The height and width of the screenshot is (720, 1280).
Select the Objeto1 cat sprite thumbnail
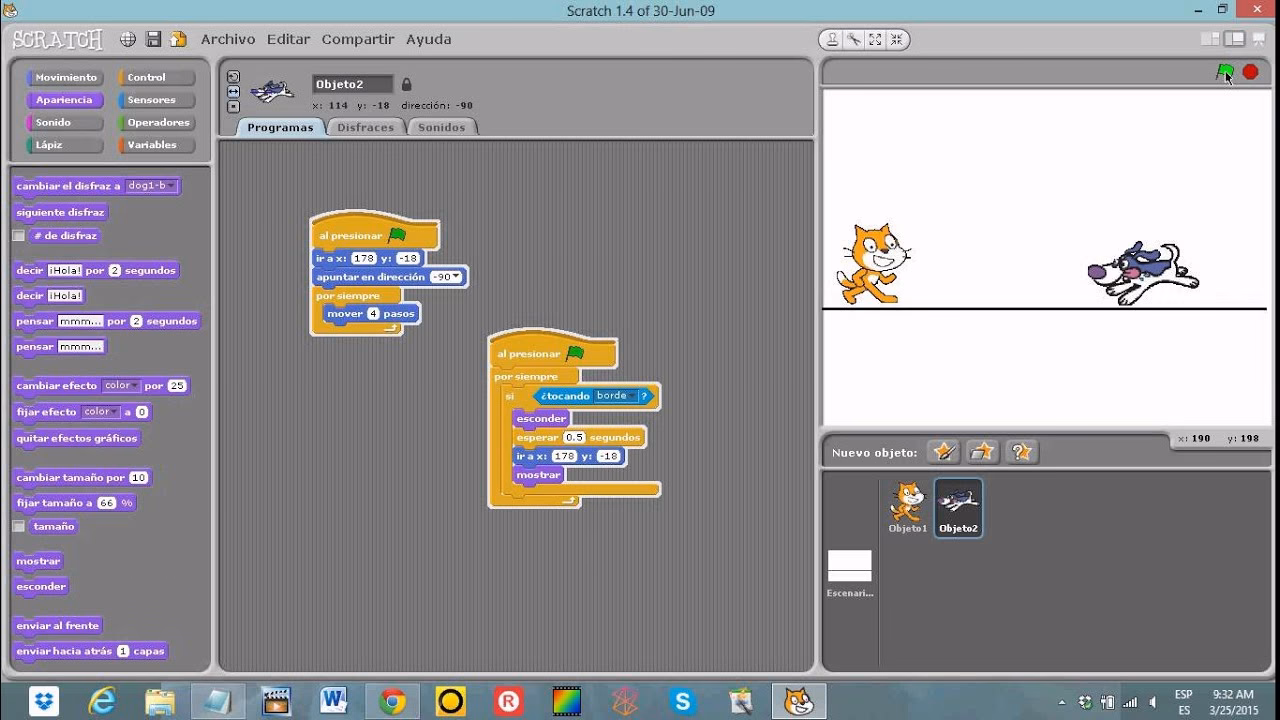point(908,508)
